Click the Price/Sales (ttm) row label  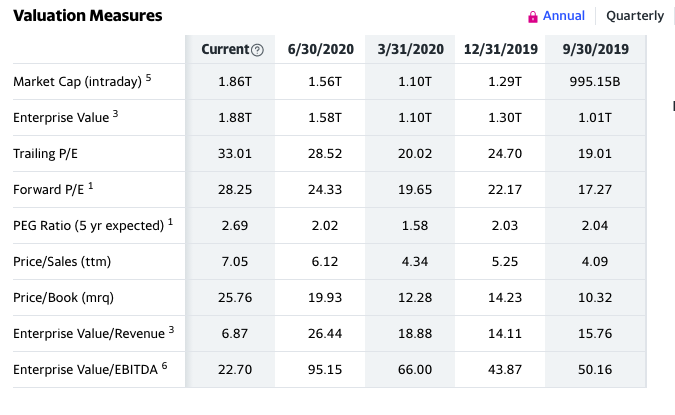[x=62, y=261]
